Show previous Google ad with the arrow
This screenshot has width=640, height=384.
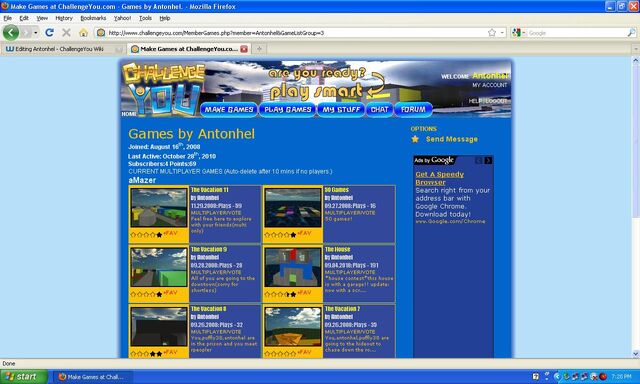tap(479, 160)
